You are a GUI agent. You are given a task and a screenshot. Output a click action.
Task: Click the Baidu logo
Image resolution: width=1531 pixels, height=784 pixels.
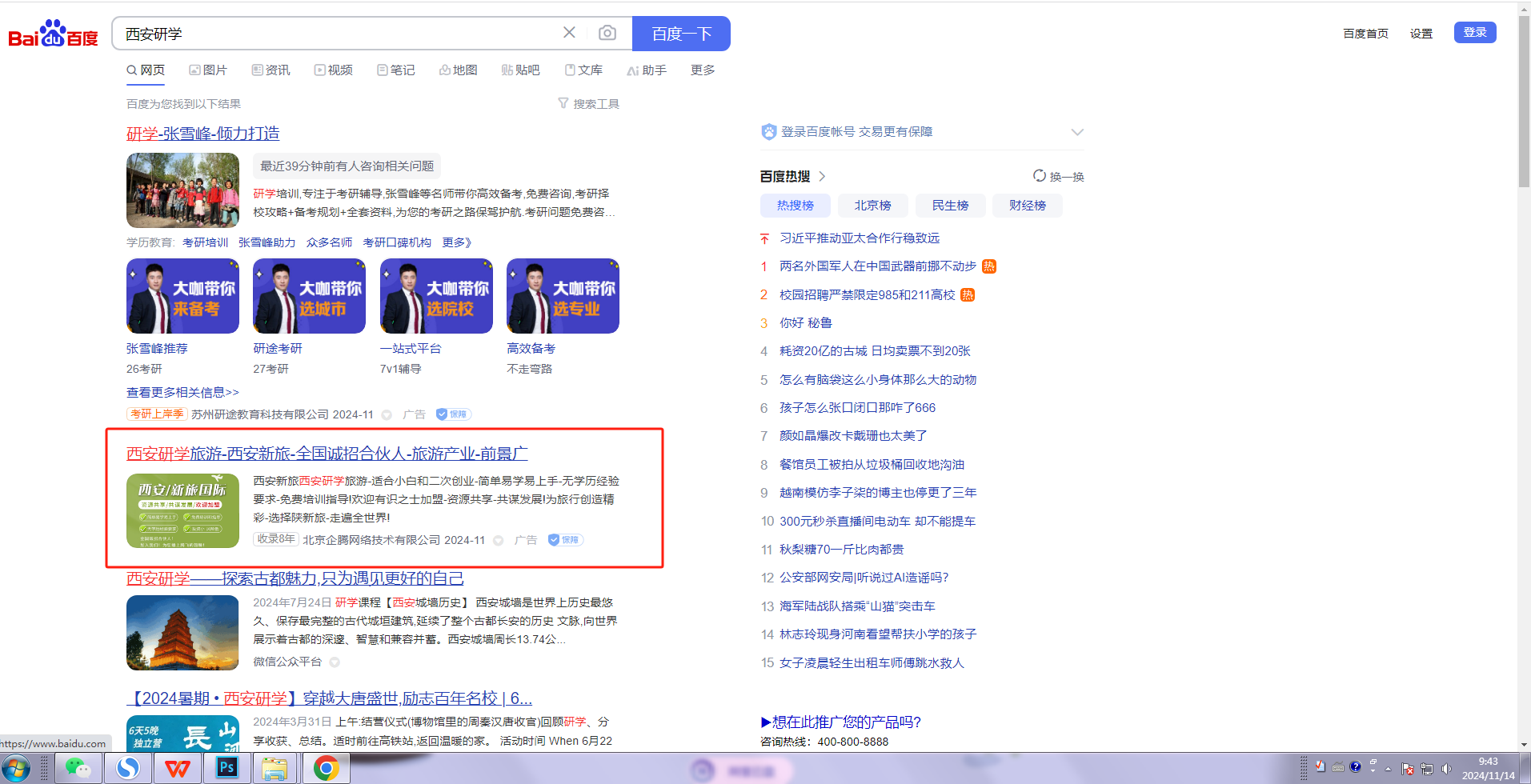(53, 34)
